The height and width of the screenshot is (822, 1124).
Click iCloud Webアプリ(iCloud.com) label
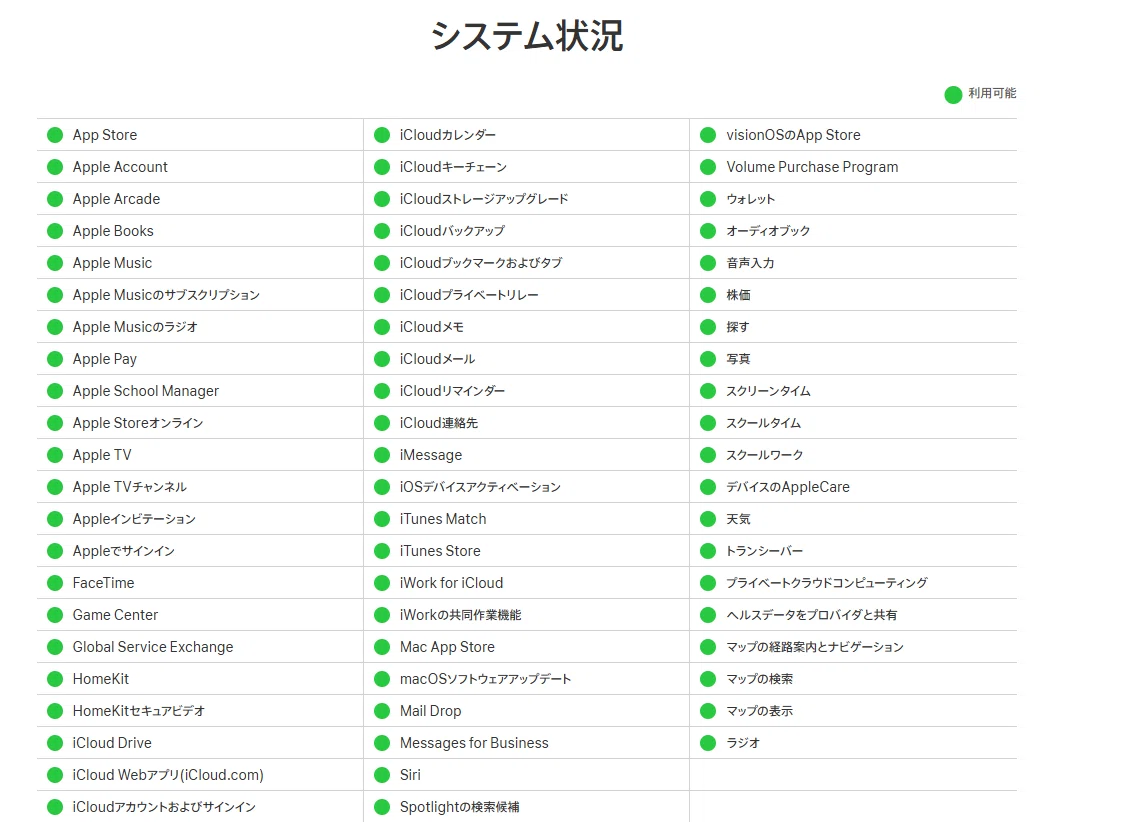168,775
